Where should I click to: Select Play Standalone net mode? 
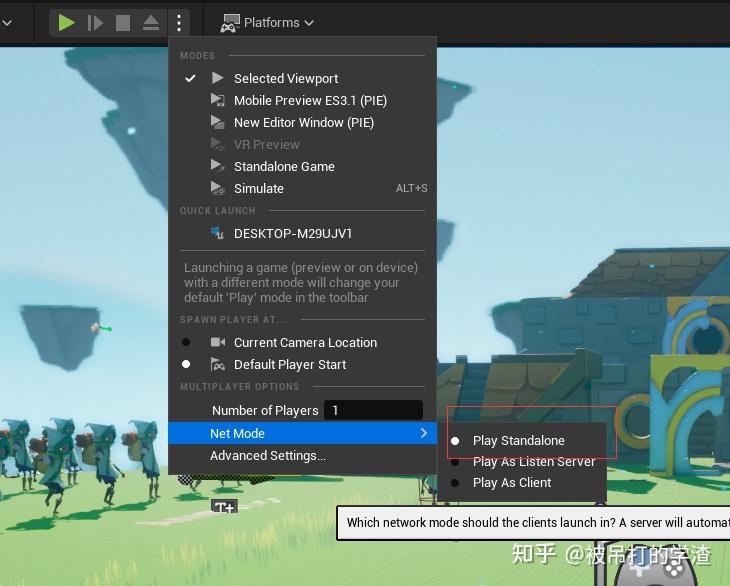pos(522,440)
